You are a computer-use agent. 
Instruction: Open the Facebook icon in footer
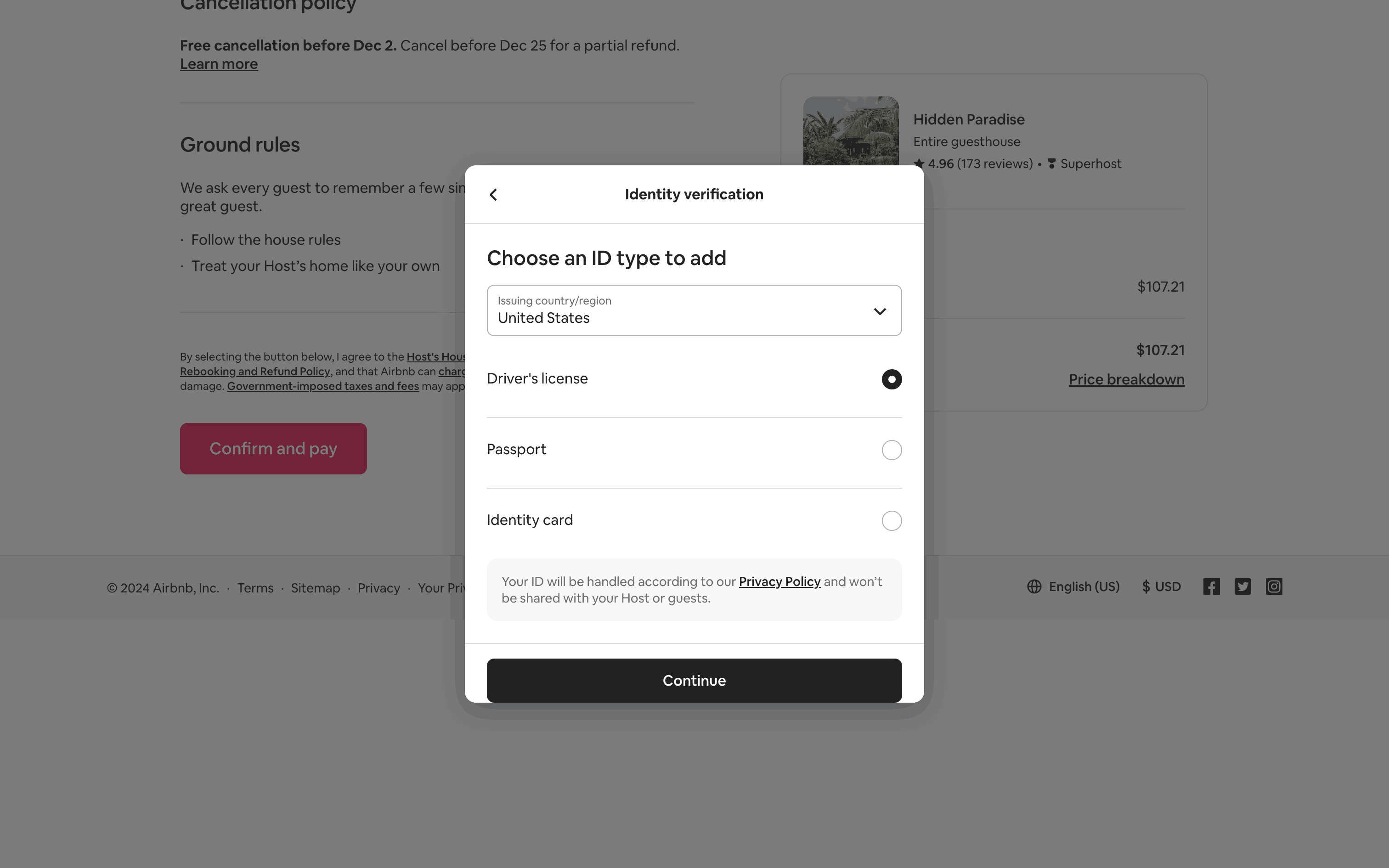point(1211,587)
